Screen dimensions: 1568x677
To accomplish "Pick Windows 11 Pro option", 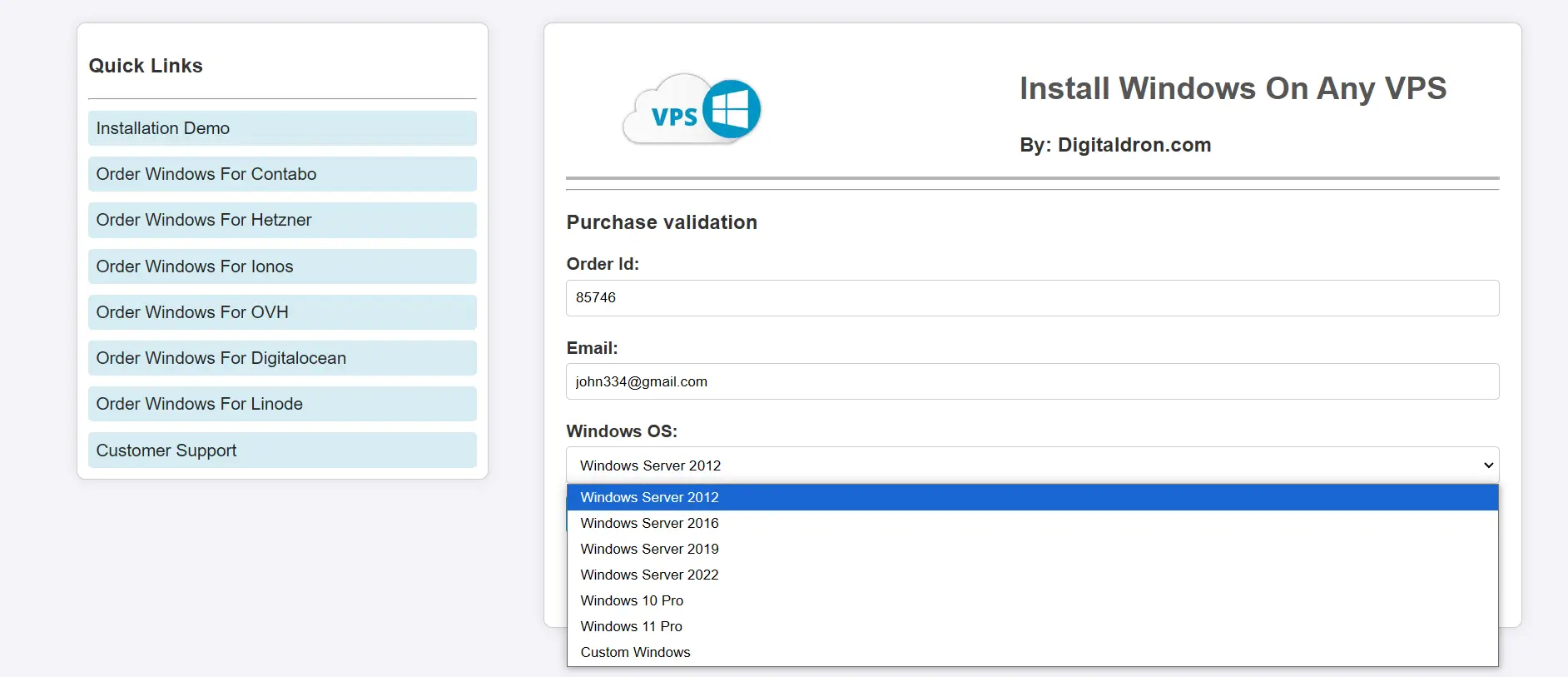I will click(1032, 626).
